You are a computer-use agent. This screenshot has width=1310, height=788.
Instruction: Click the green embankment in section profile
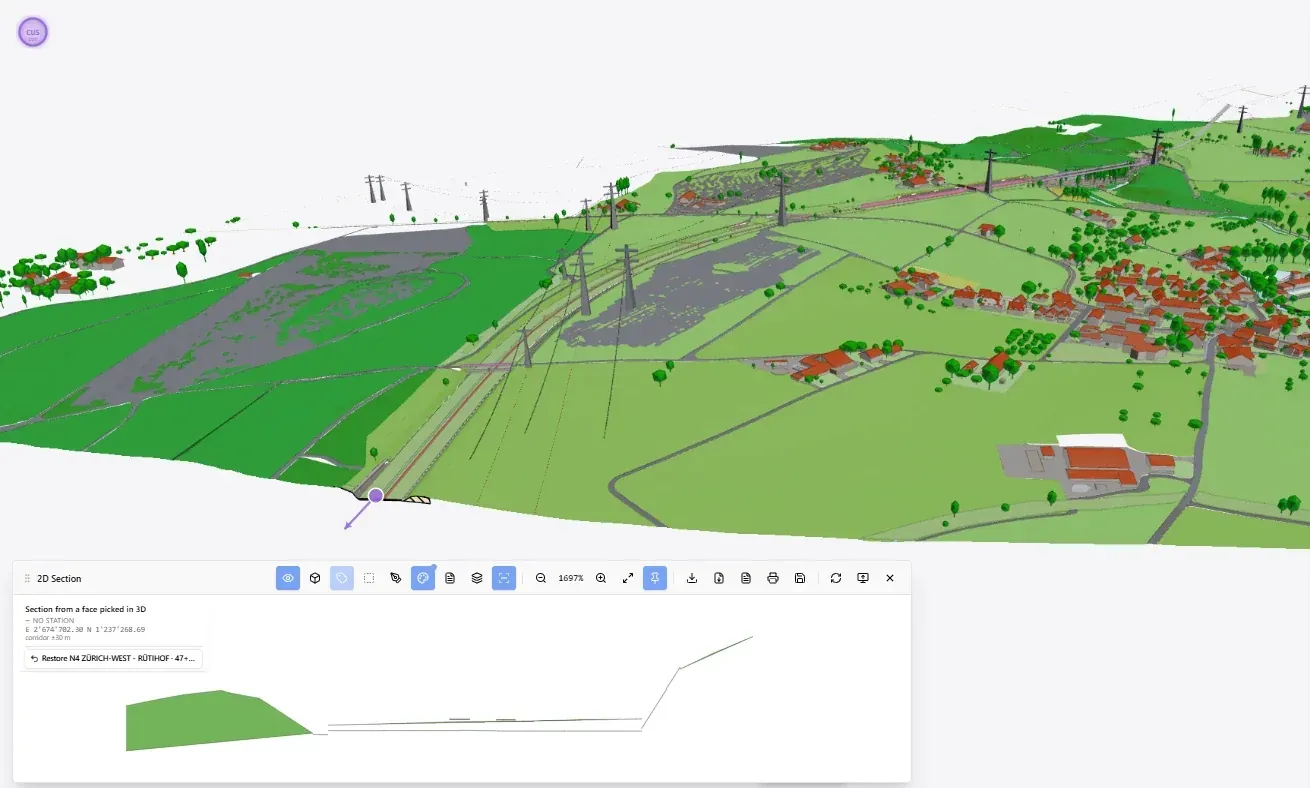pyautogui.click(x=210, y=720)
